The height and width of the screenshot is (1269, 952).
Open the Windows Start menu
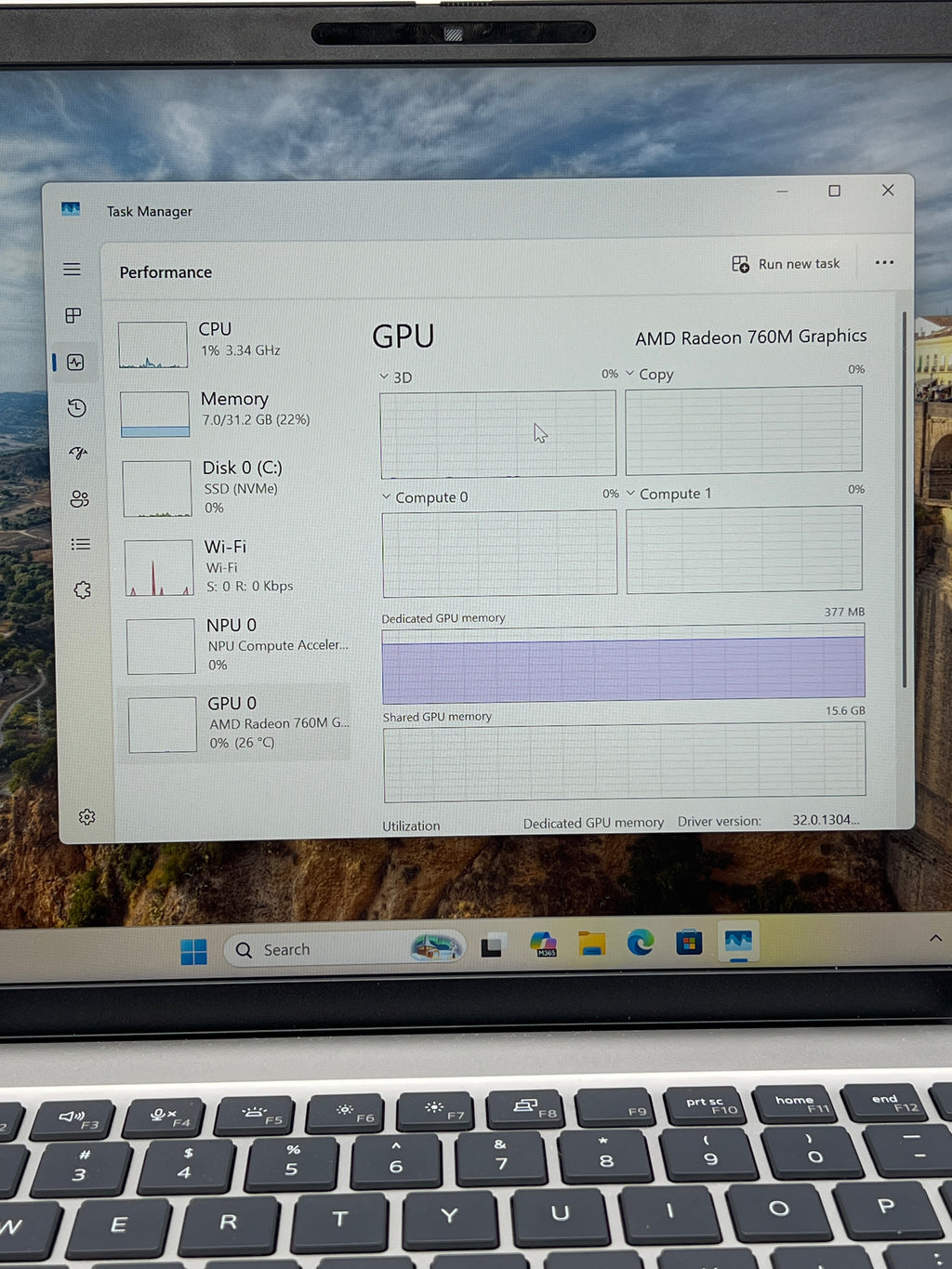pos(193,951)
